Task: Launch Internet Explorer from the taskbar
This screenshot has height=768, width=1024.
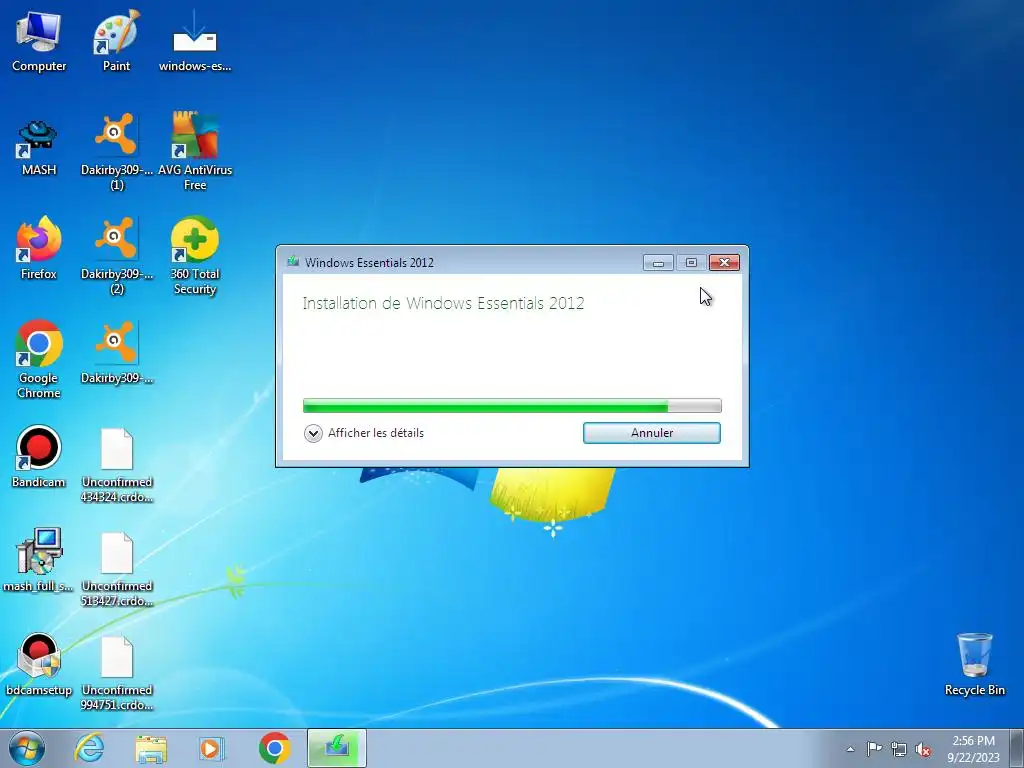Action: point(89,748)
